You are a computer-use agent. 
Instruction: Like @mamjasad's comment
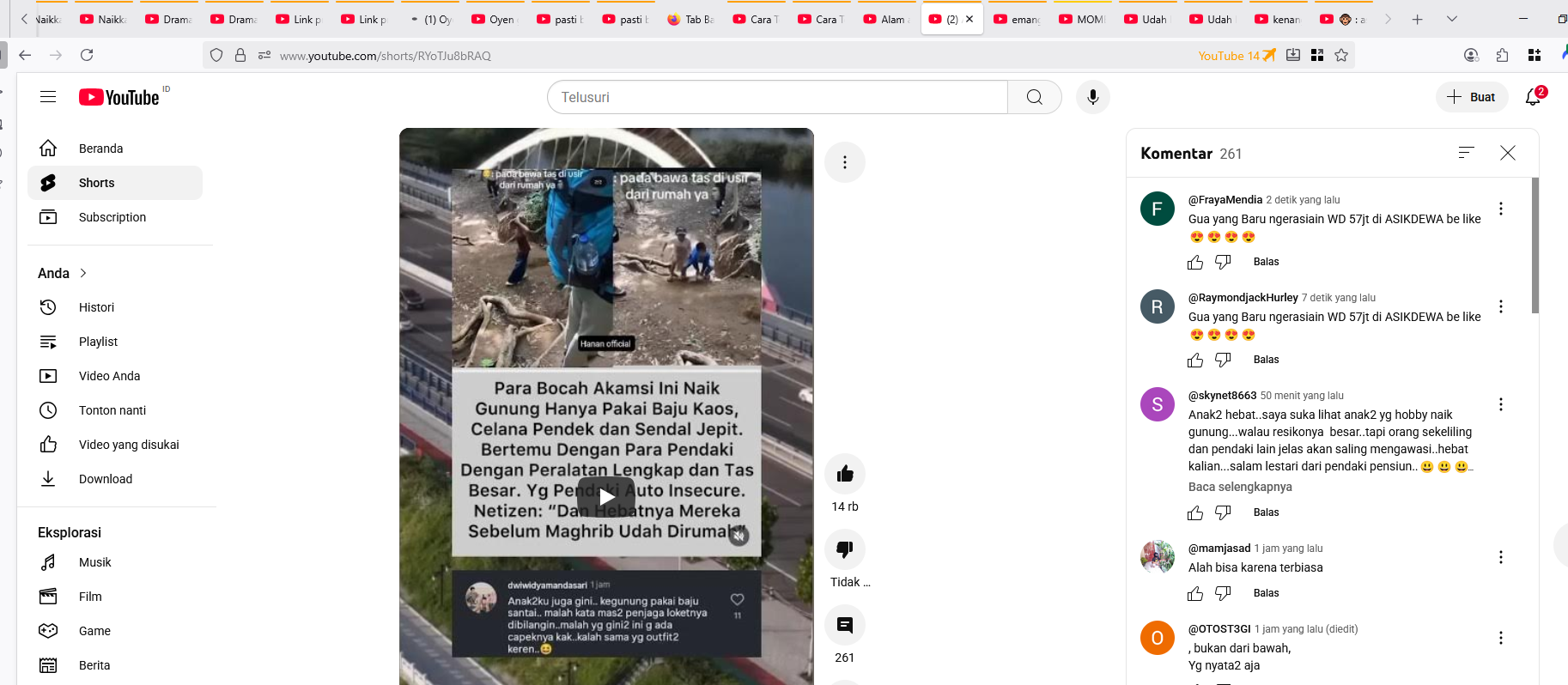pyautogui.click(x=1195, y=593)
